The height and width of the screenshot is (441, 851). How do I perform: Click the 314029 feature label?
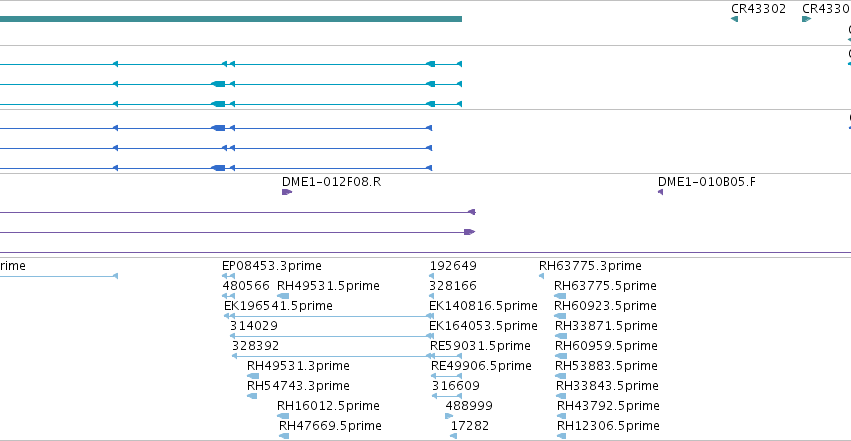pos(253,326)
